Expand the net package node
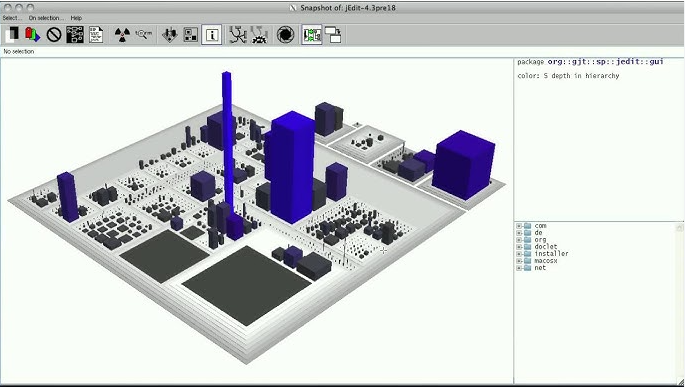Image resolution: width=685 pixels, height=387 pixels. click(x=519, y=268)
